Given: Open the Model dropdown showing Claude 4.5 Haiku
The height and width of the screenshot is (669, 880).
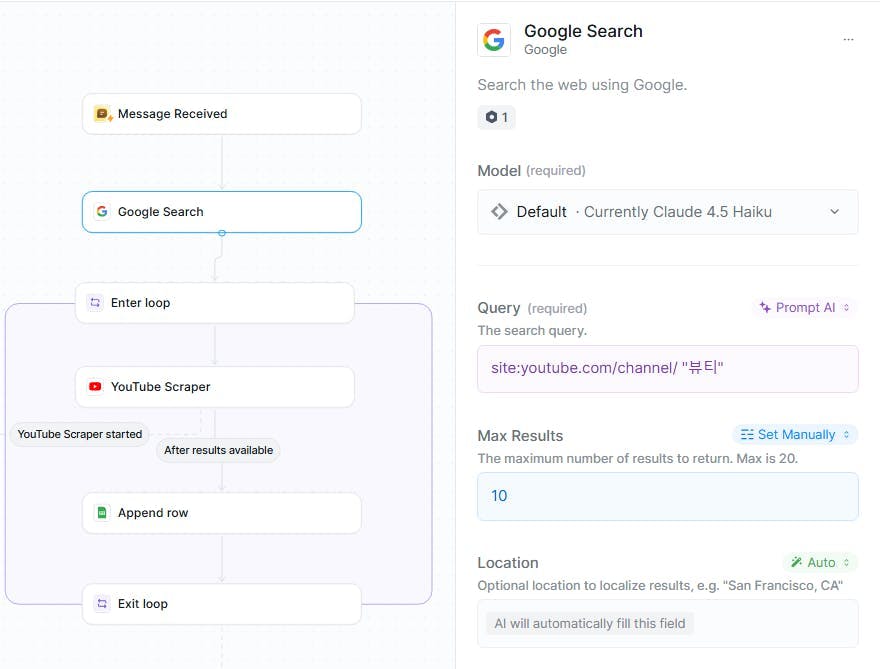Looking at the screenshot, I should (666, 211).
